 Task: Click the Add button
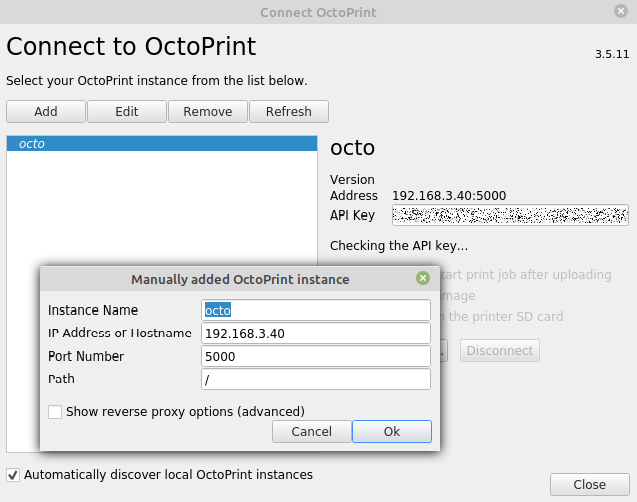tap(46, 111)
